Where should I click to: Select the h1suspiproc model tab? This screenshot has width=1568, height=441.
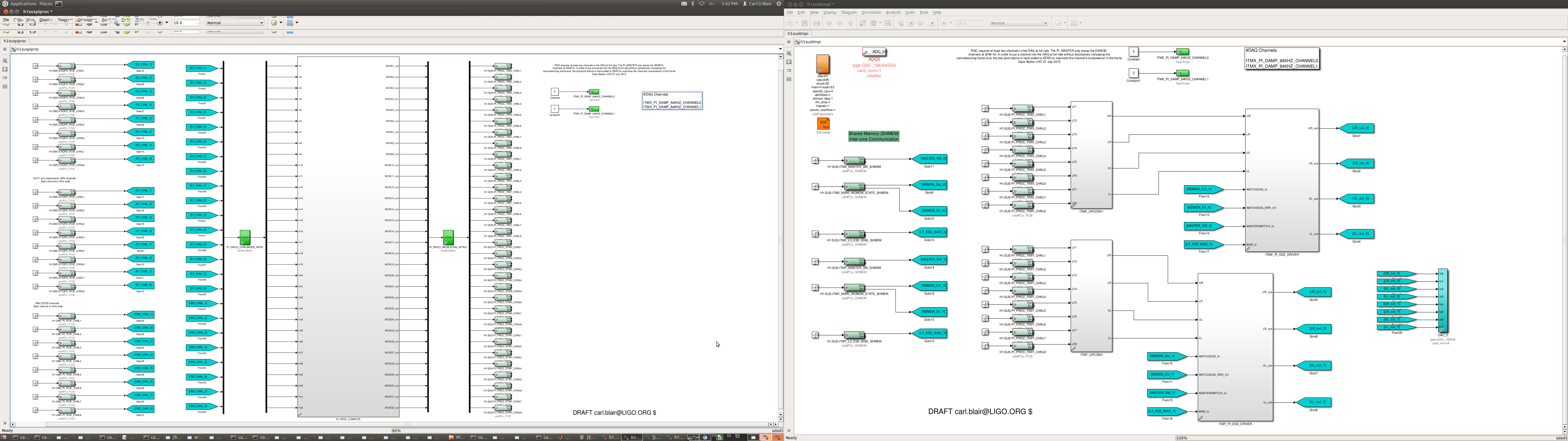(x=15, y=41)
